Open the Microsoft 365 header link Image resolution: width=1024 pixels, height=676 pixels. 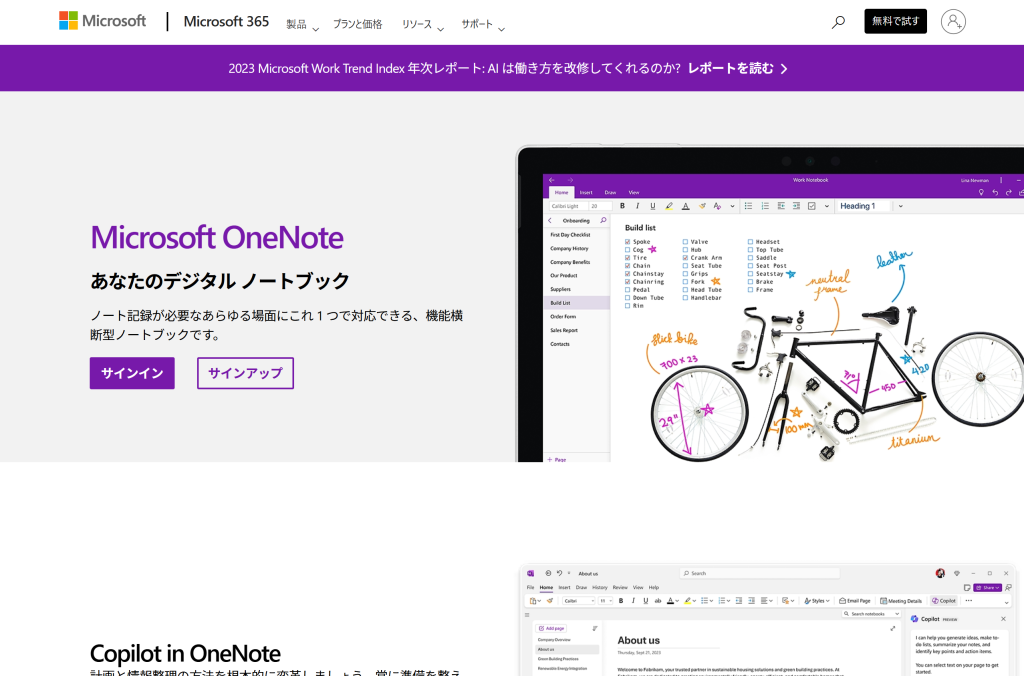point(226,22)
